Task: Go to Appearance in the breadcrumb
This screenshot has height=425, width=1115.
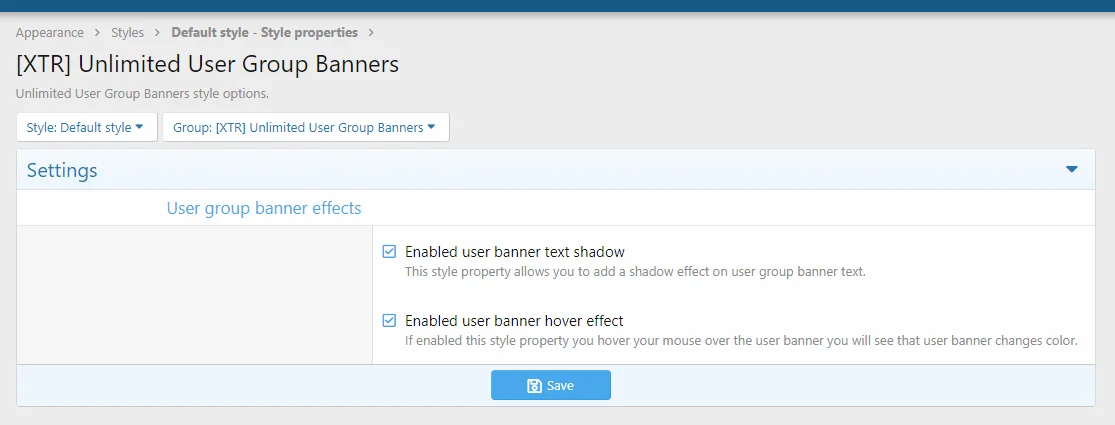Action: click(x=50, y=33)
